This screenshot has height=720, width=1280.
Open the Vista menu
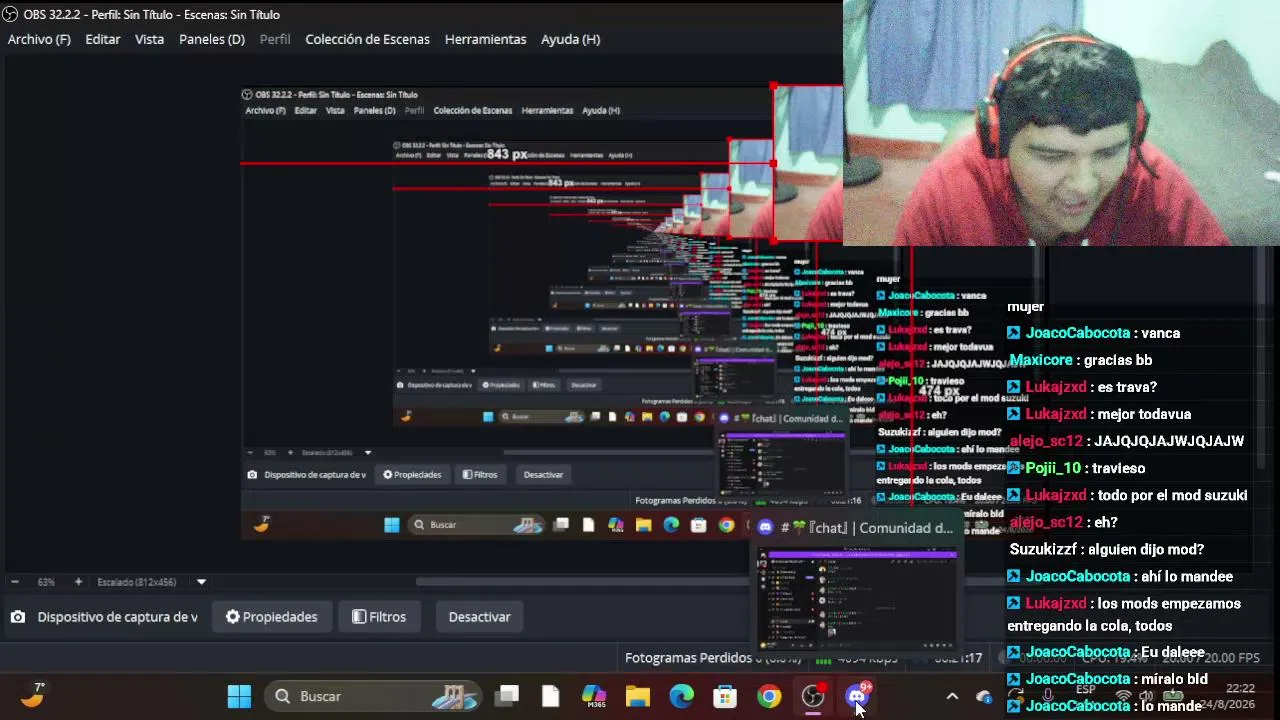coord(149,39)
